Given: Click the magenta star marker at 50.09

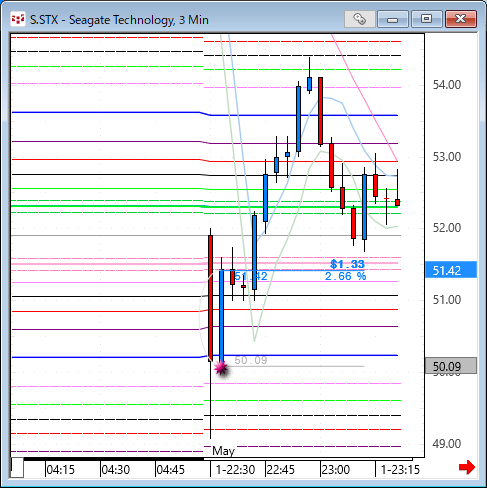Looking at the screenshot, I should tap(221, 368).
